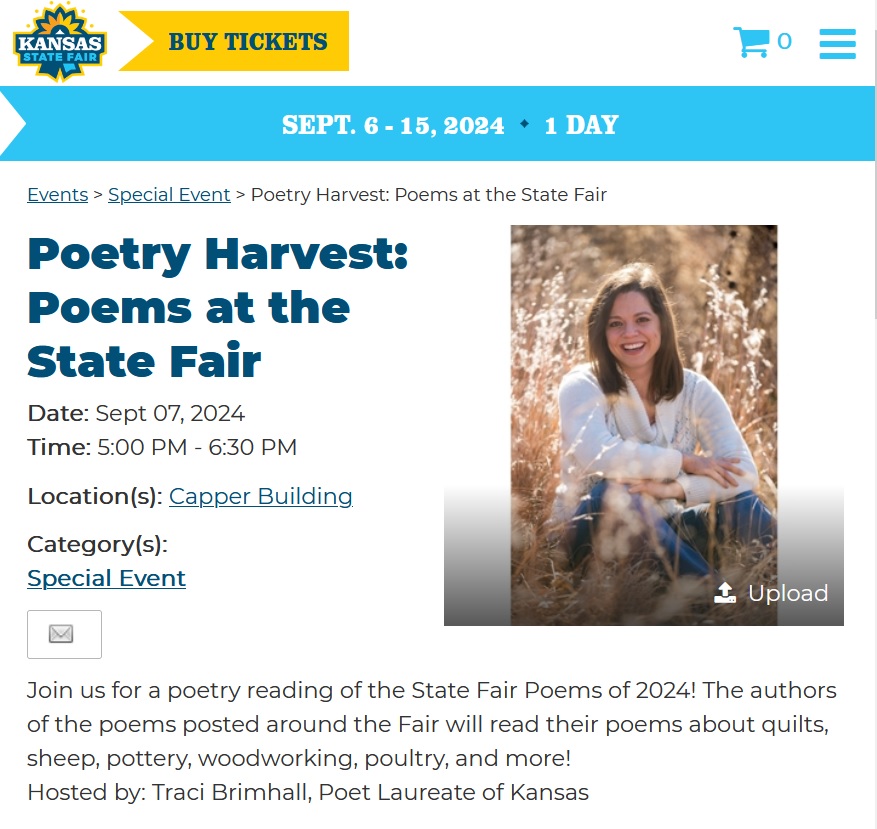
Task: Click the poet's photo
Action: 643,400
